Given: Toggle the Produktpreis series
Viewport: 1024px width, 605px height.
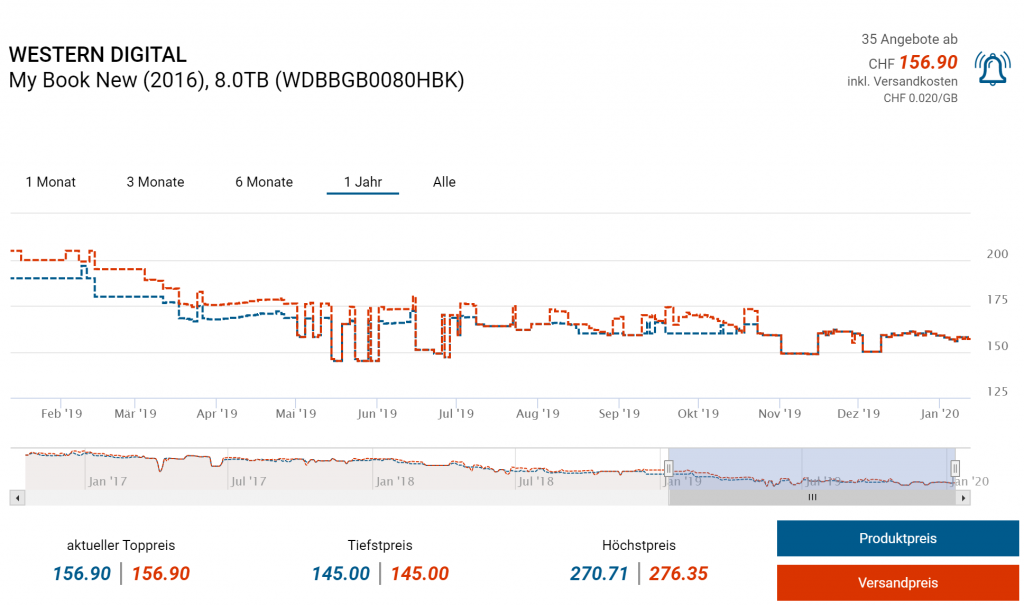Looking at the screenshot, I should click(x=897, y=538).
